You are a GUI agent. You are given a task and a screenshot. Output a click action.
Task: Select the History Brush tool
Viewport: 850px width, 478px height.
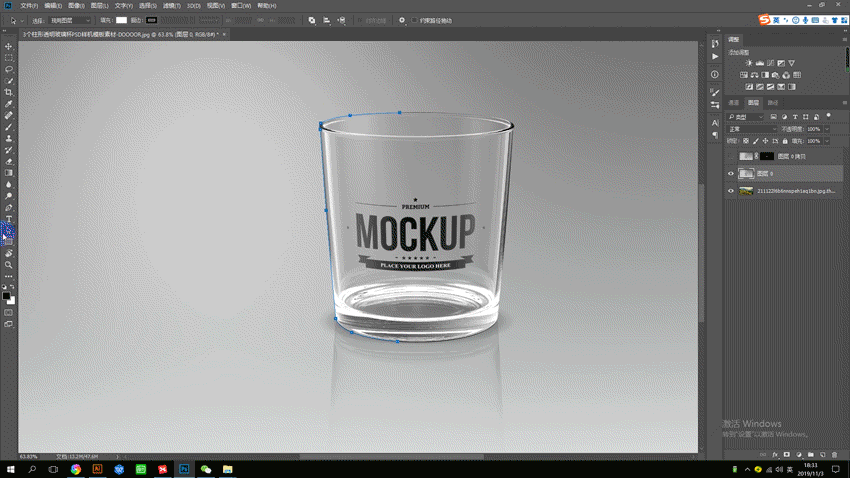coord(9,150)
